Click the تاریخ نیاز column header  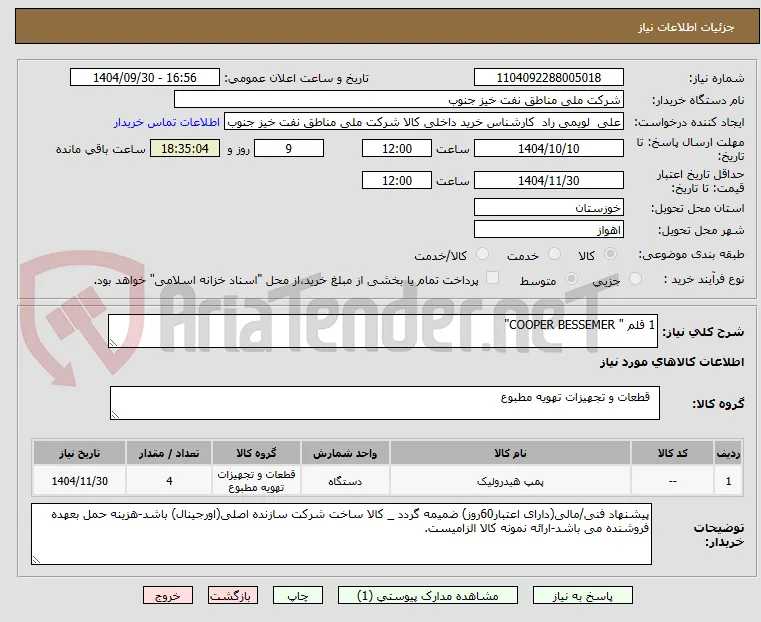point(80,453)
